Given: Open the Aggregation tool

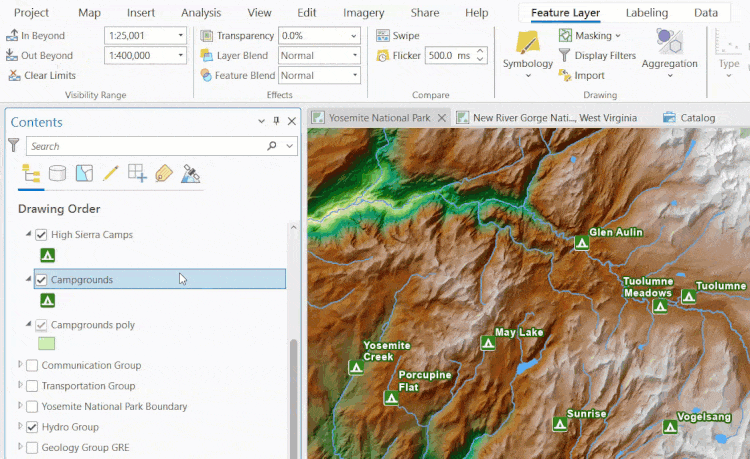Looking at the screenshot, I should [670, 54].
